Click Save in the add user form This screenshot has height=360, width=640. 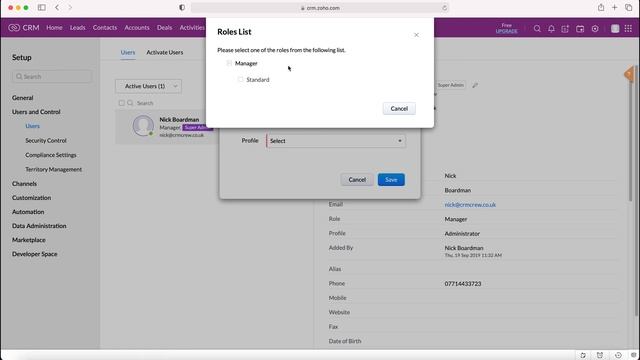pos(391,180)
